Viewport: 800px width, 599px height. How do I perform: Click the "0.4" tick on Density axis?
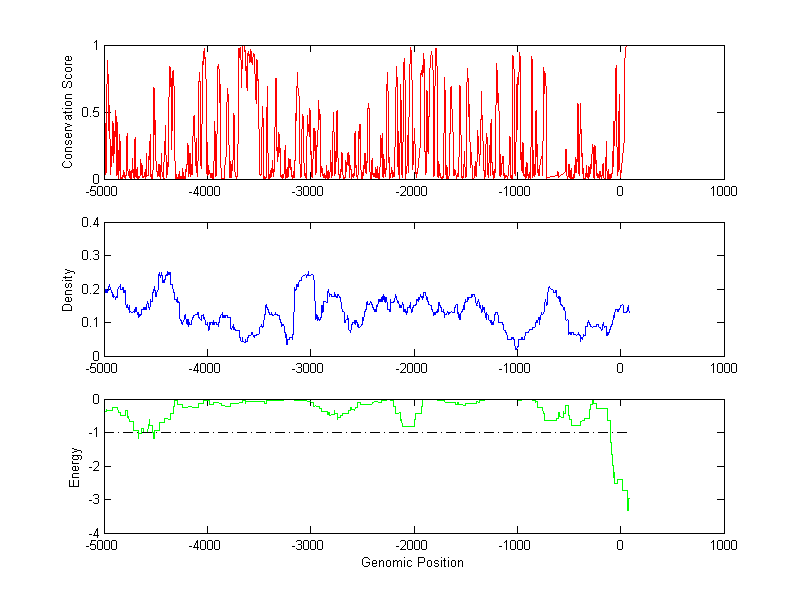(x=88, y=223)
